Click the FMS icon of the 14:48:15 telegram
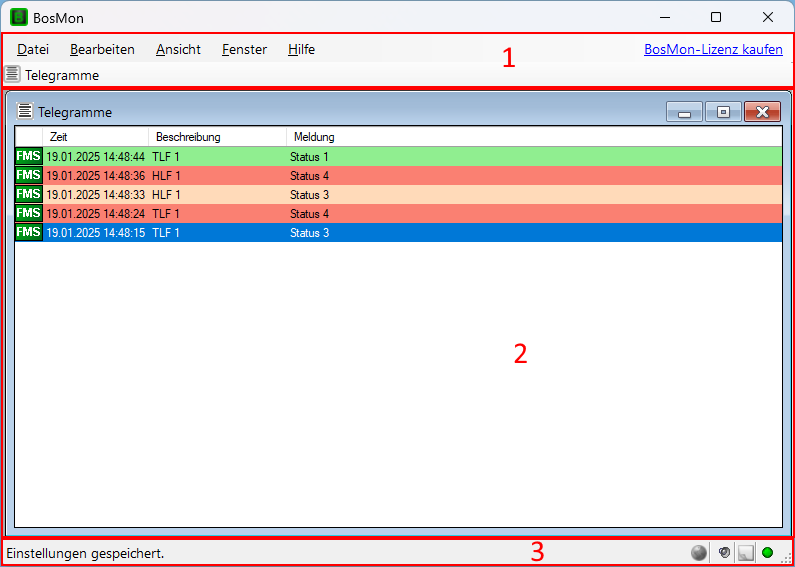Viewport: 795px width, 567px height. coord(29,232)
